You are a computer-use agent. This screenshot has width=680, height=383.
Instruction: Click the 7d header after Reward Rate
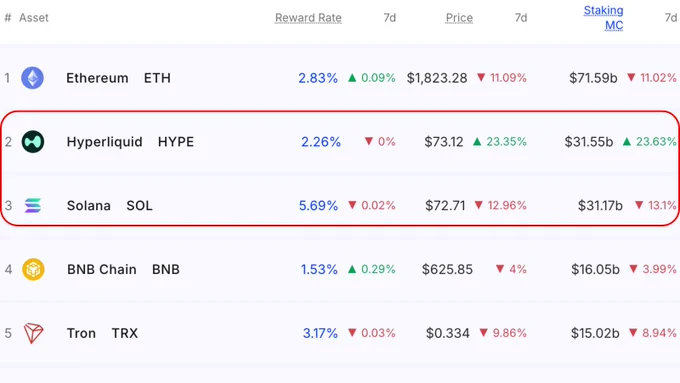[390, 18]
